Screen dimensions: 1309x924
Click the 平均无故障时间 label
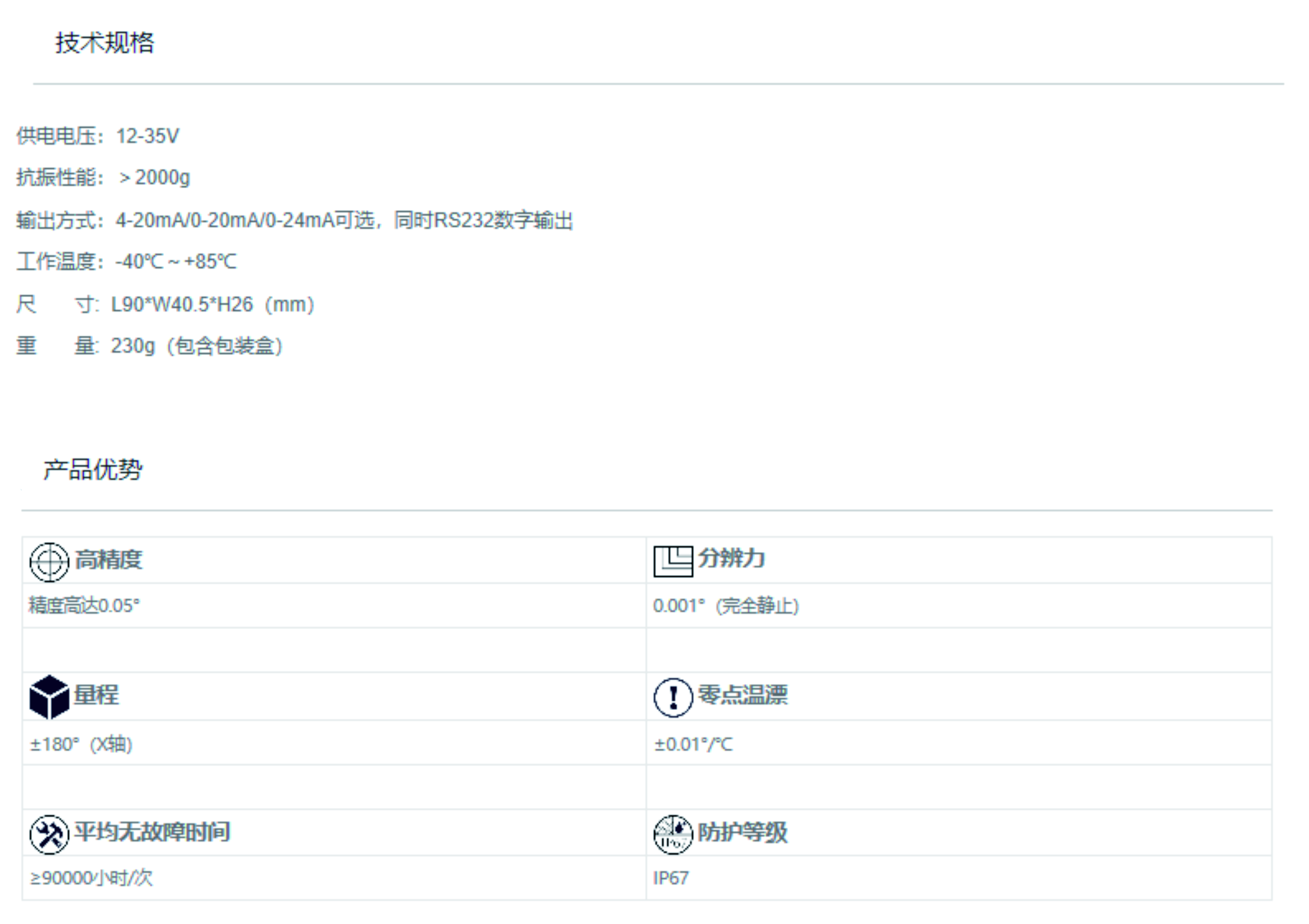click(x=152, y=831)
